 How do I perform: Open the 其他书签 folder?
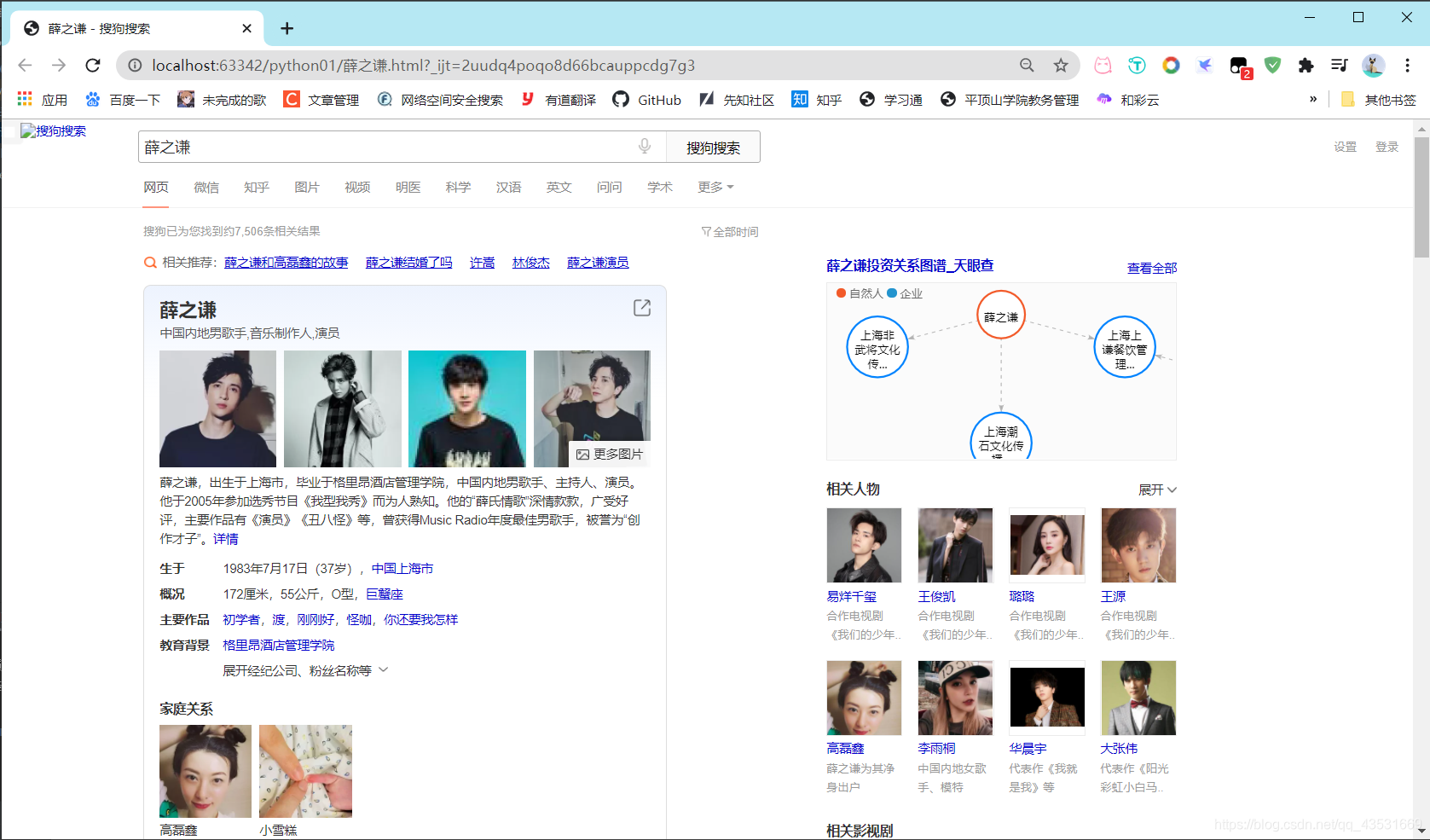pyautogui.click(x=1378, y=100)
